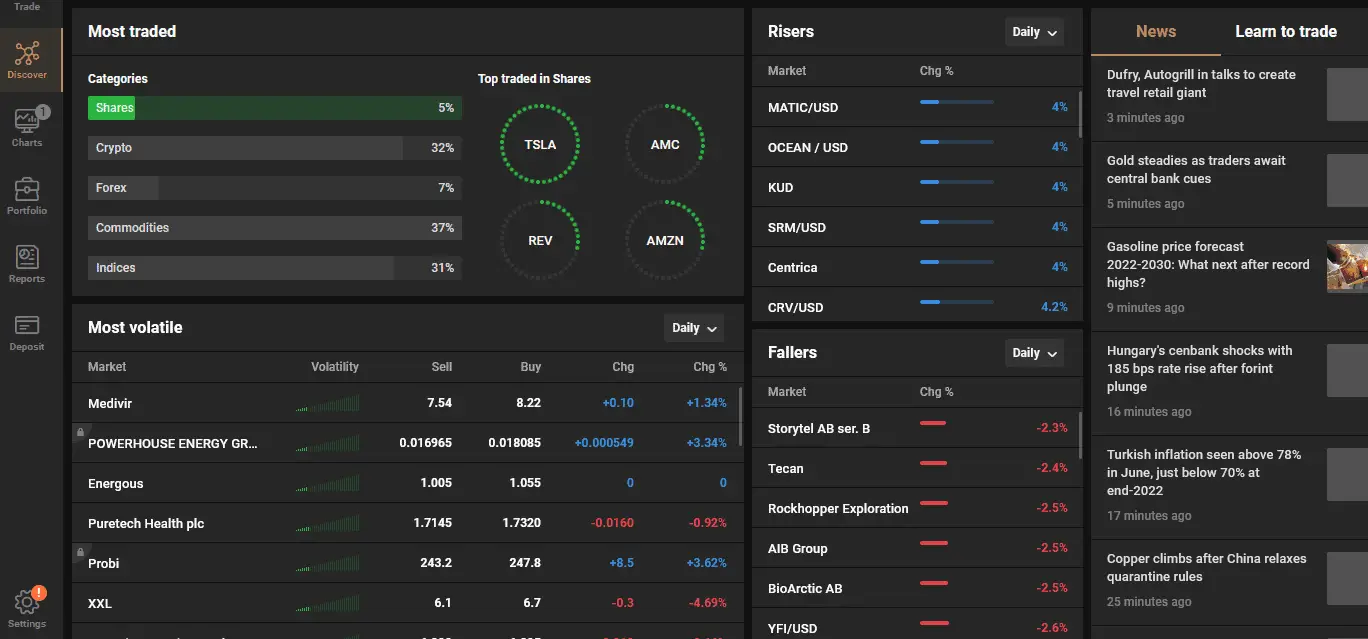This screenshot has width=1368, height=639.
Task: Open the Daily dropdown in Fallers
Action: click(x=1034, y=353)
